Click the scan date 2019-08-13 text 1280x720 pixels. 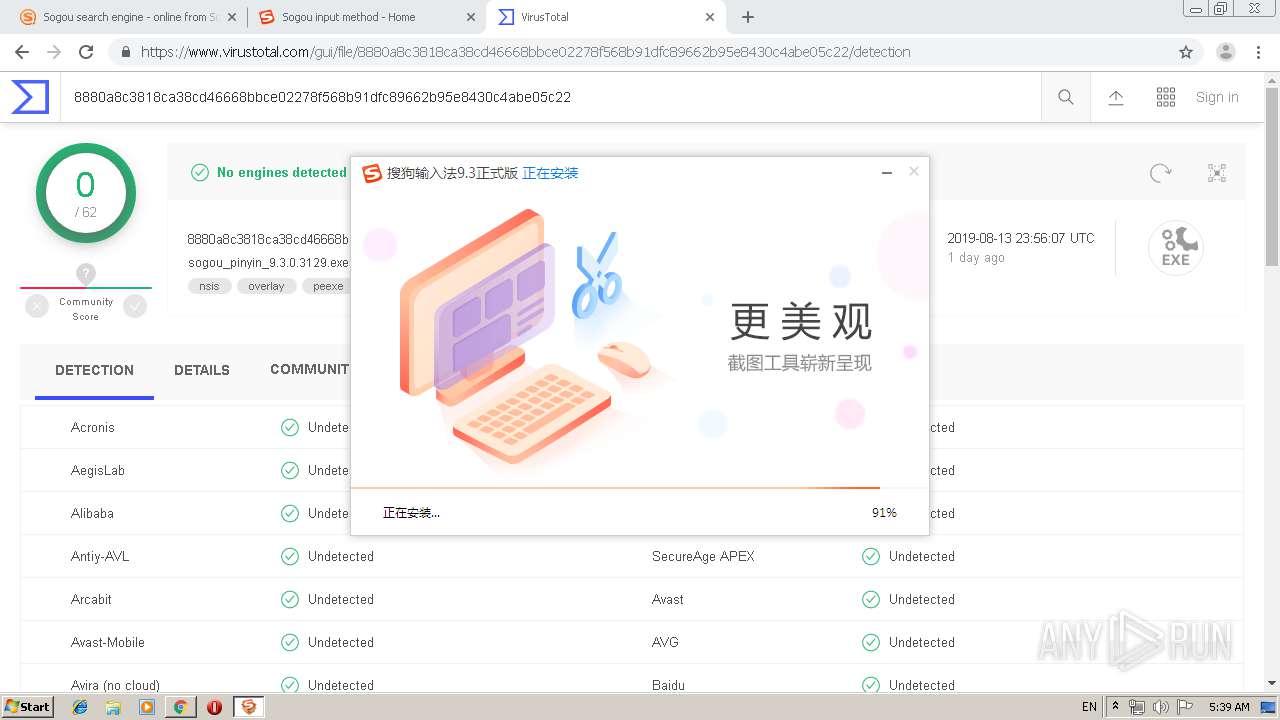pyautogui.click(x=1021, y=238)
